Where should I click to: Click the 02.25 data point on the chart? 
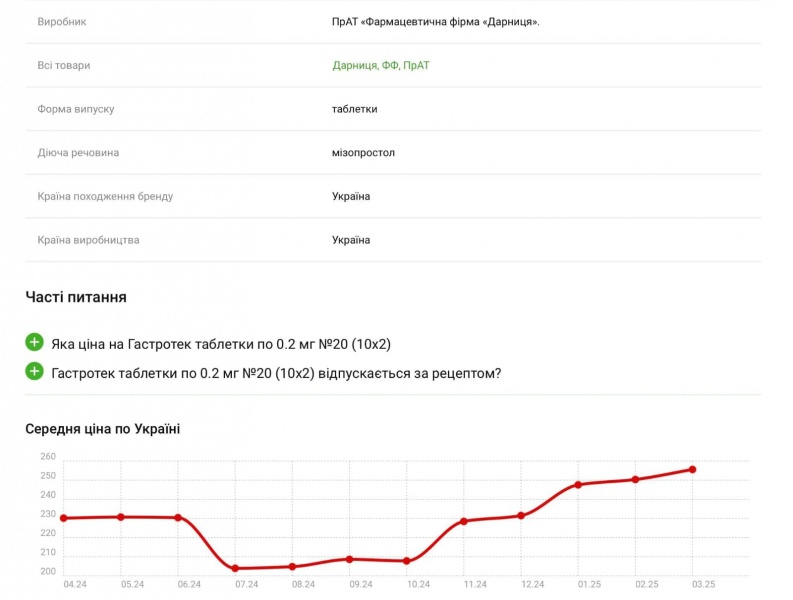point(635,479)
